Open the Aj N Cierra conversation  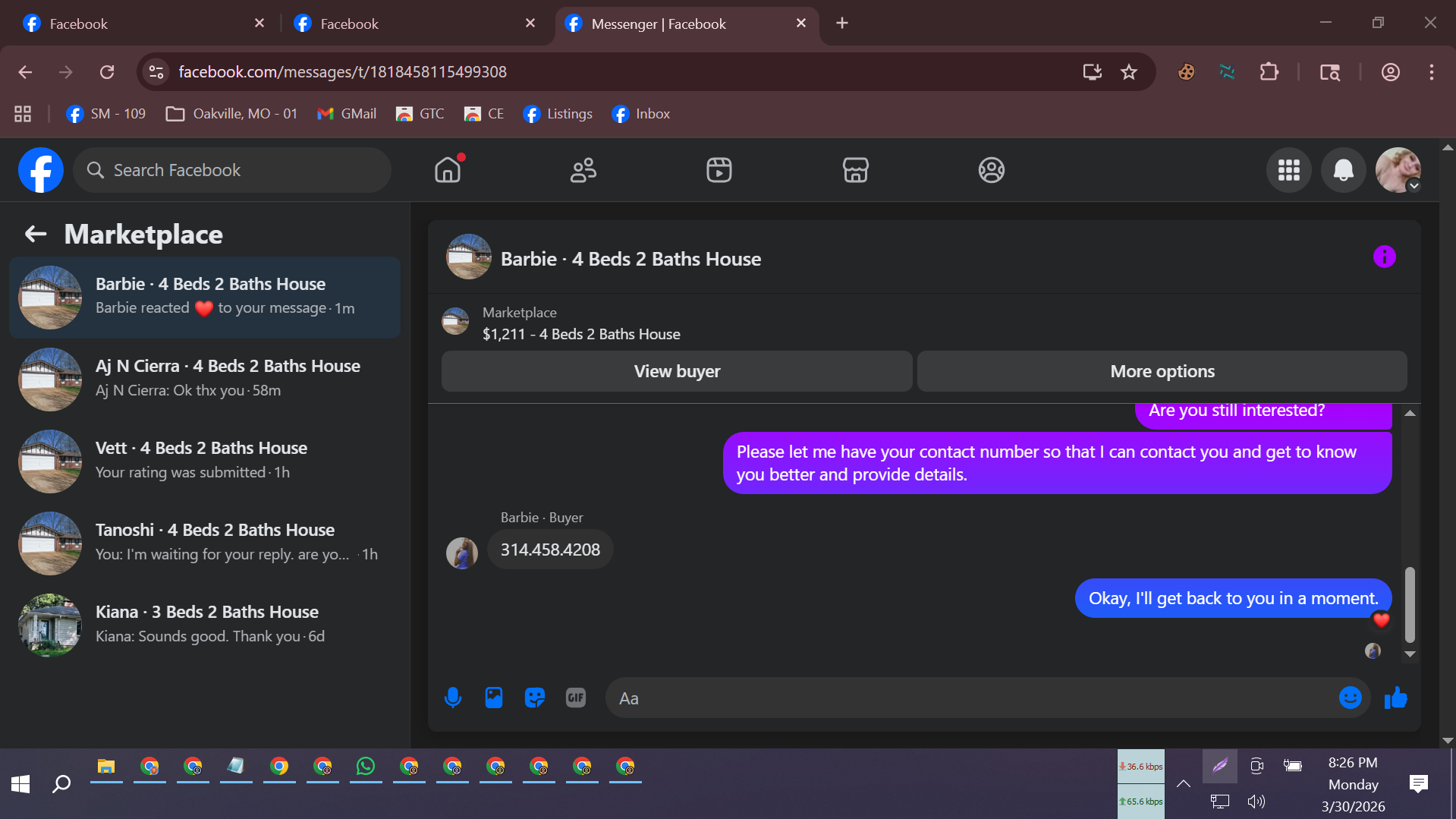[205, 379]
